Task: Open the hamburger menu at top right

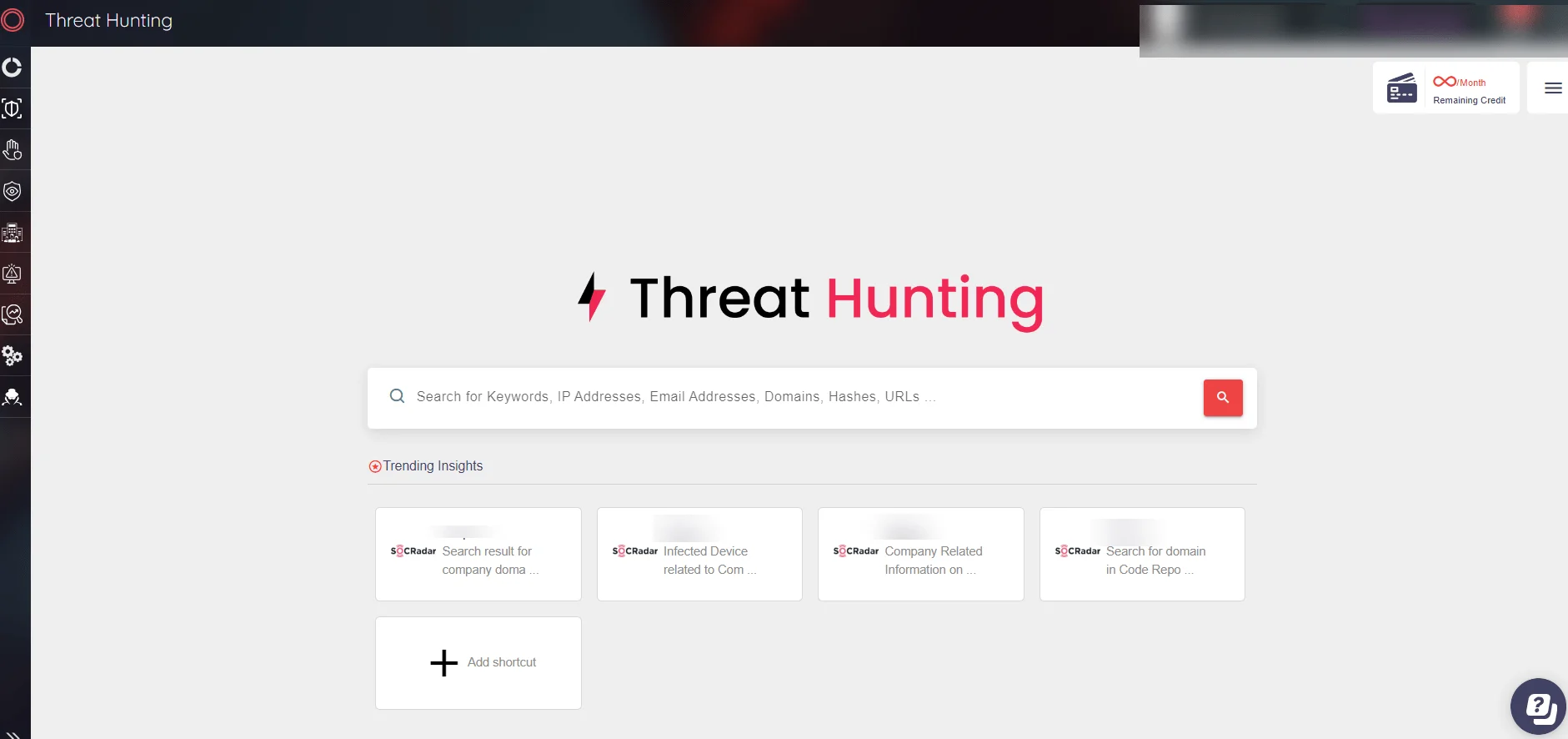Action: (1553, 88)
